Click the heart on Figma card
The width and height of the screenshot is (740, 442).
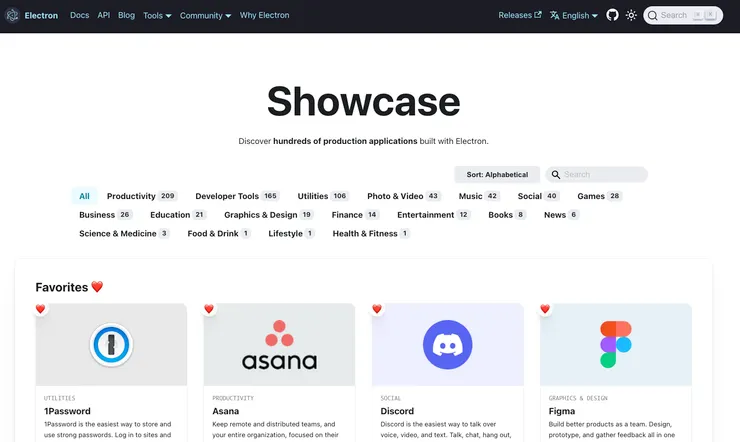tap(545, 309)
